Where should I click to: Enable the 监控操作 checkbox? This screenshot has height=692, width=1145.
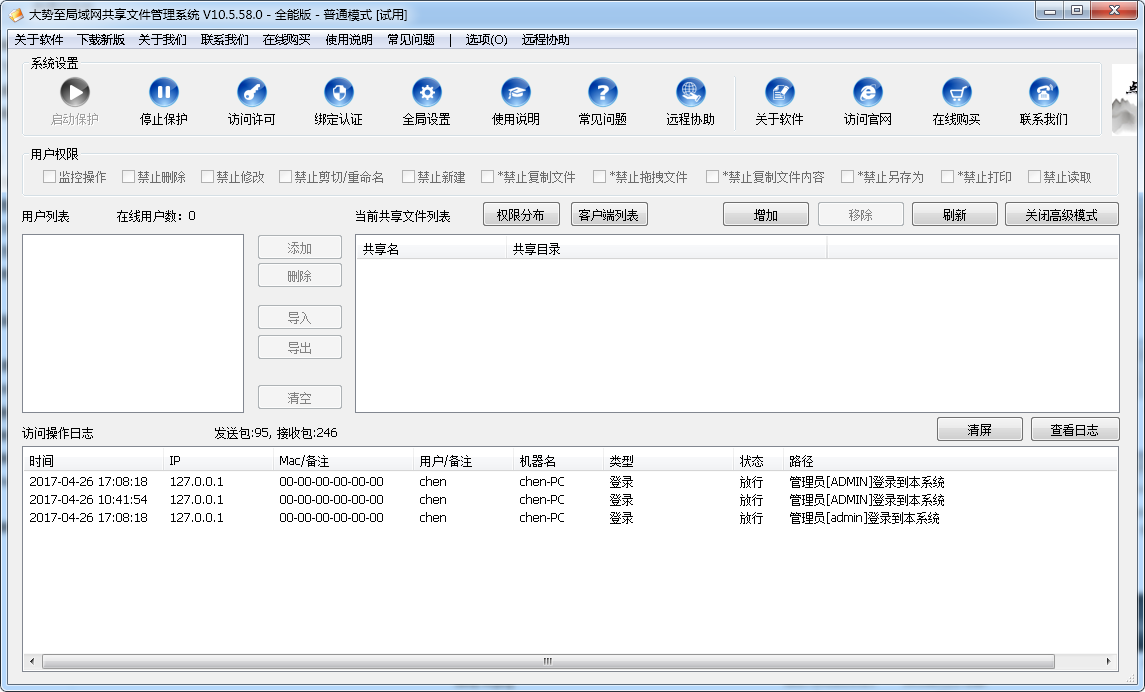[x=50, y=177]
